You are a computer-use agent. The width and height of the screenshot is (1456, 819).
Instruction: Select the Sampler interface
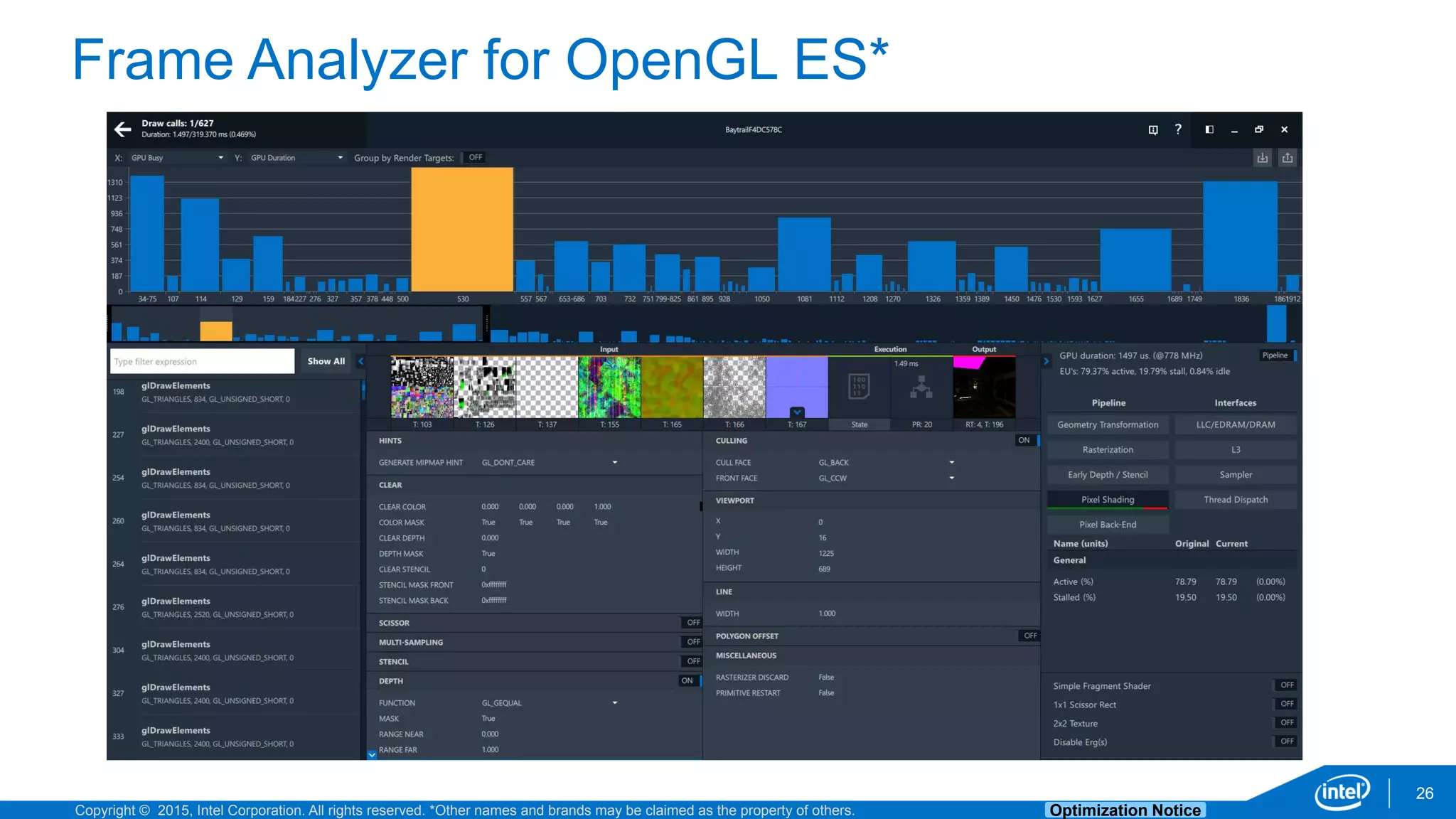click(1236, 475)
